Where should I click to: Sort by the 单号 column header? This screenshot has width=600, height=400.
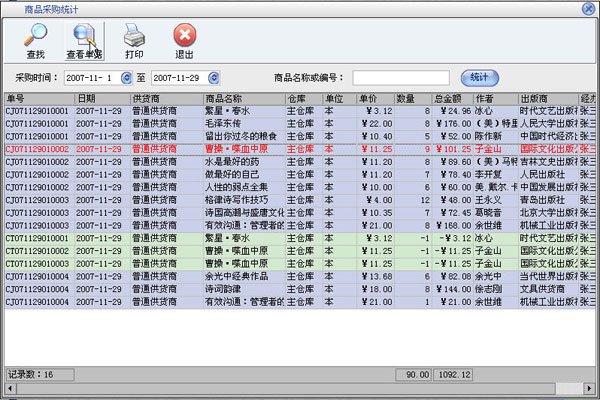(x=38, y=99)
